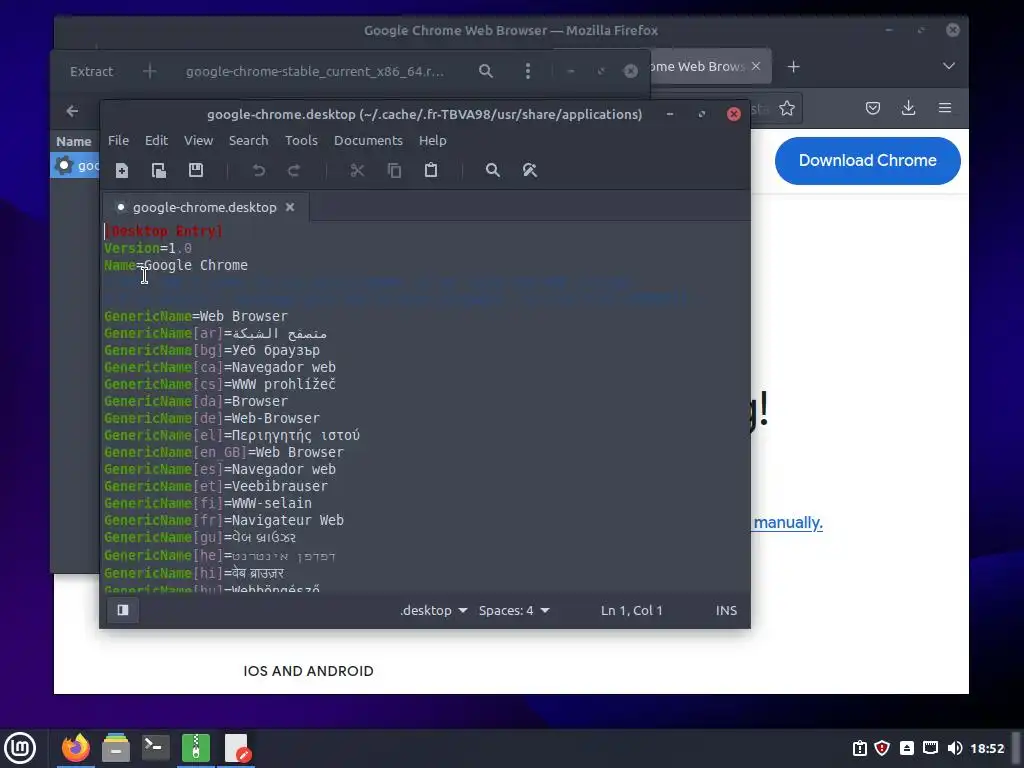Screen dimensions: 1024x768
Task: Click the Version=1.0 line in the editor
Action: tap(148, 248)
